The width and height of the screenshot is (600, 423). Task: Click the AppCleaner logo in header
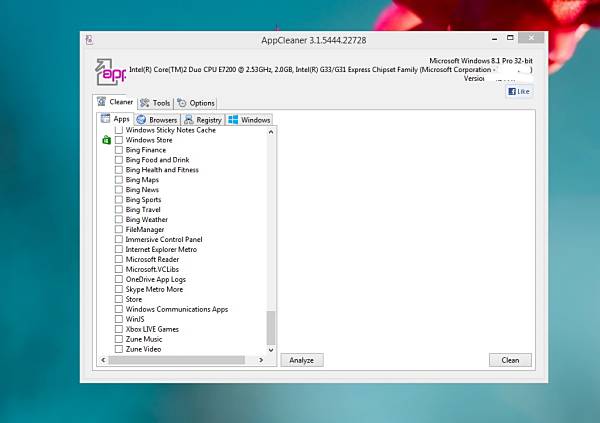(x=110, y=72)
